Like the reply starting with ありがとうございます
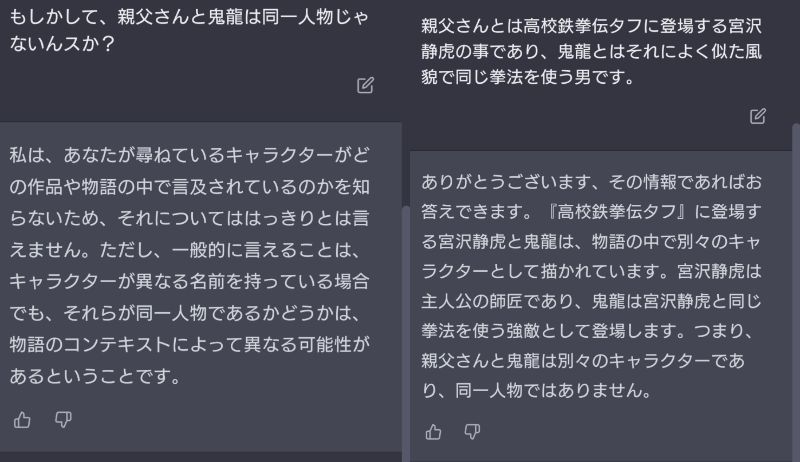The width and height of the screenshot is (800, 462). click(x=433, y=432)
